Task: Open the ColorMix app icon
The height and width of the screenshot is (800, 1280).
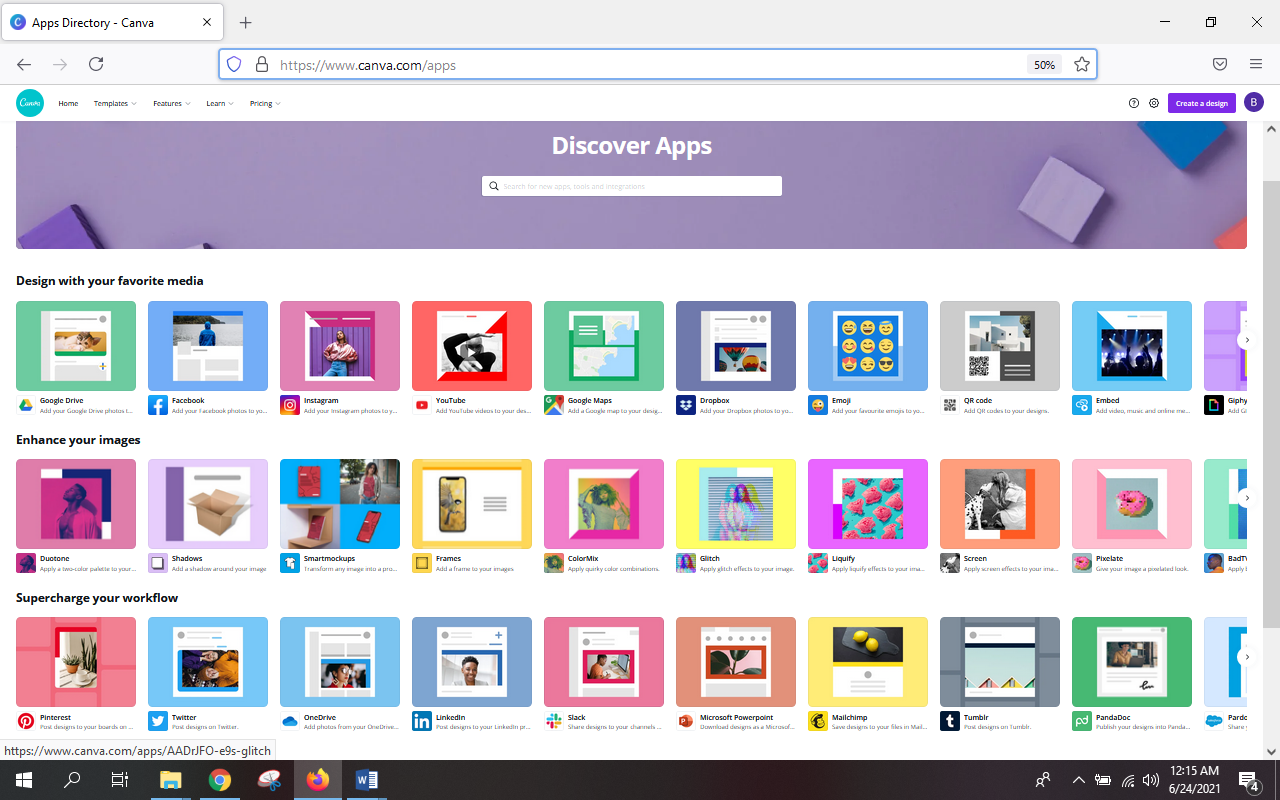Action: (554, 563)
